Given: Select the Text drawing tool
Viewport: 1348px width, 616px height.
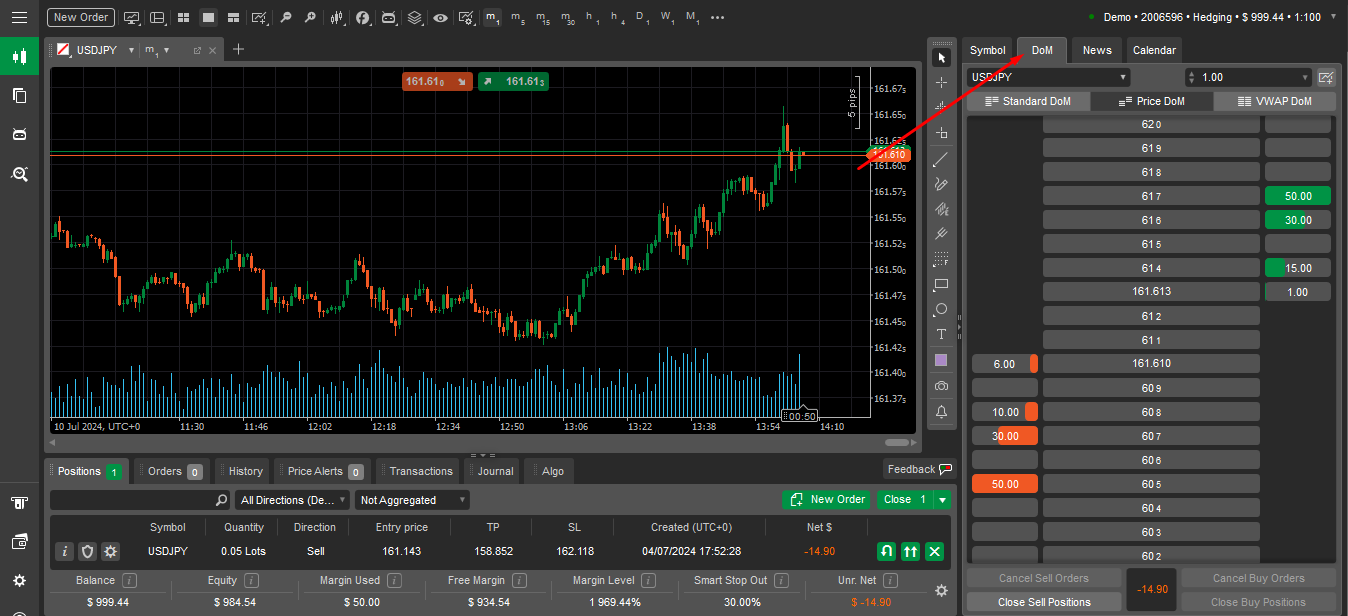Looking at the screenshot, I should (941, 334).
